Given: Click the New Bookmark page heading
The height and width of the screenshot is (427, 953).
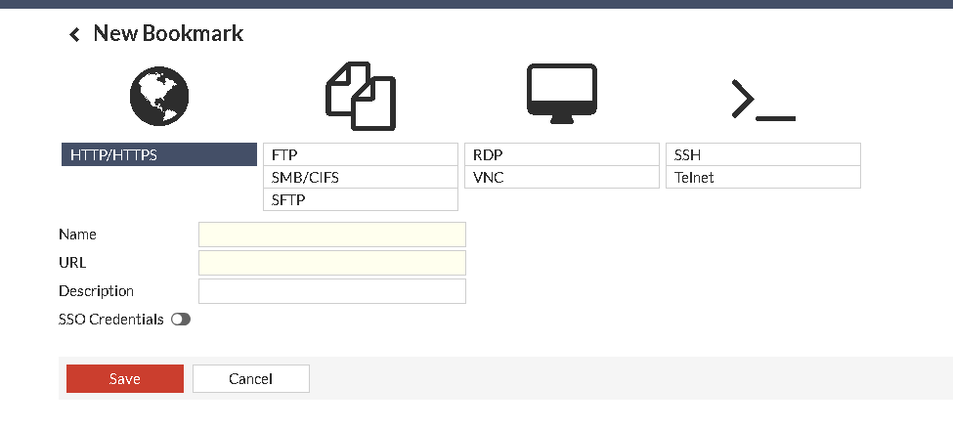Looking at the screenshot, I should point(168,34).
